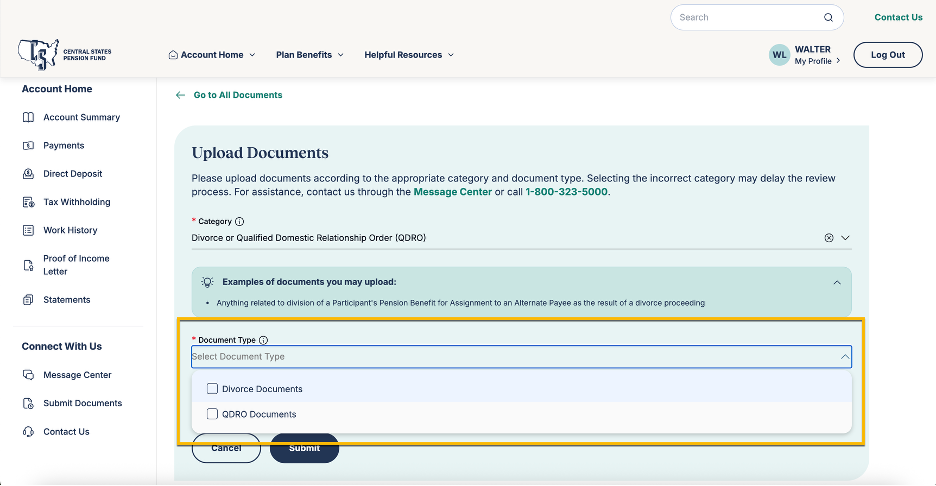Open Statements in the sidebar
936x486 pixels.
tap(66, 300)
